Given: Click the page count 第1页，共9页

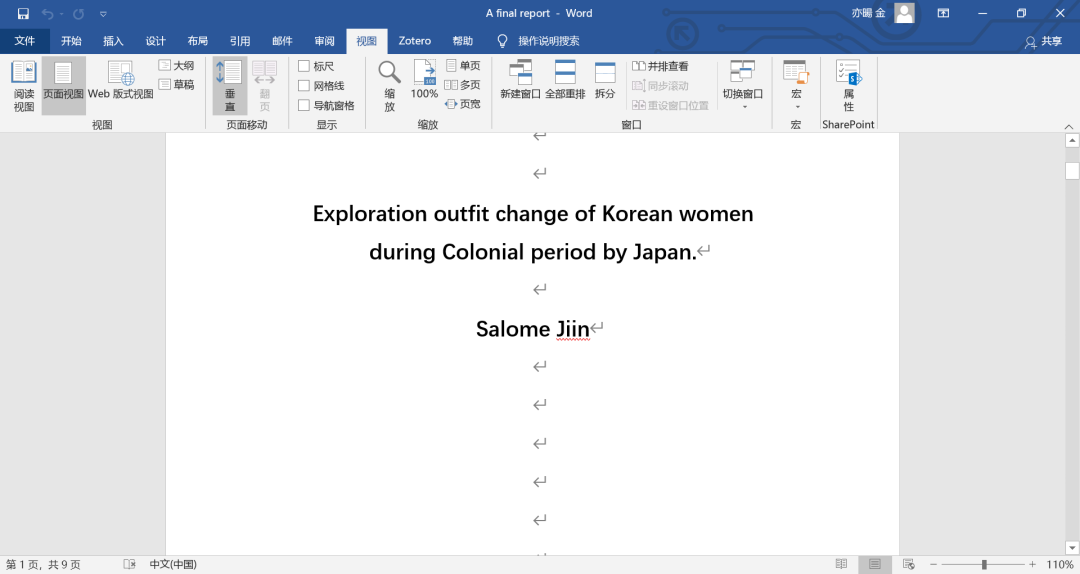Looking at the screenshot, I should coord(43,564).
